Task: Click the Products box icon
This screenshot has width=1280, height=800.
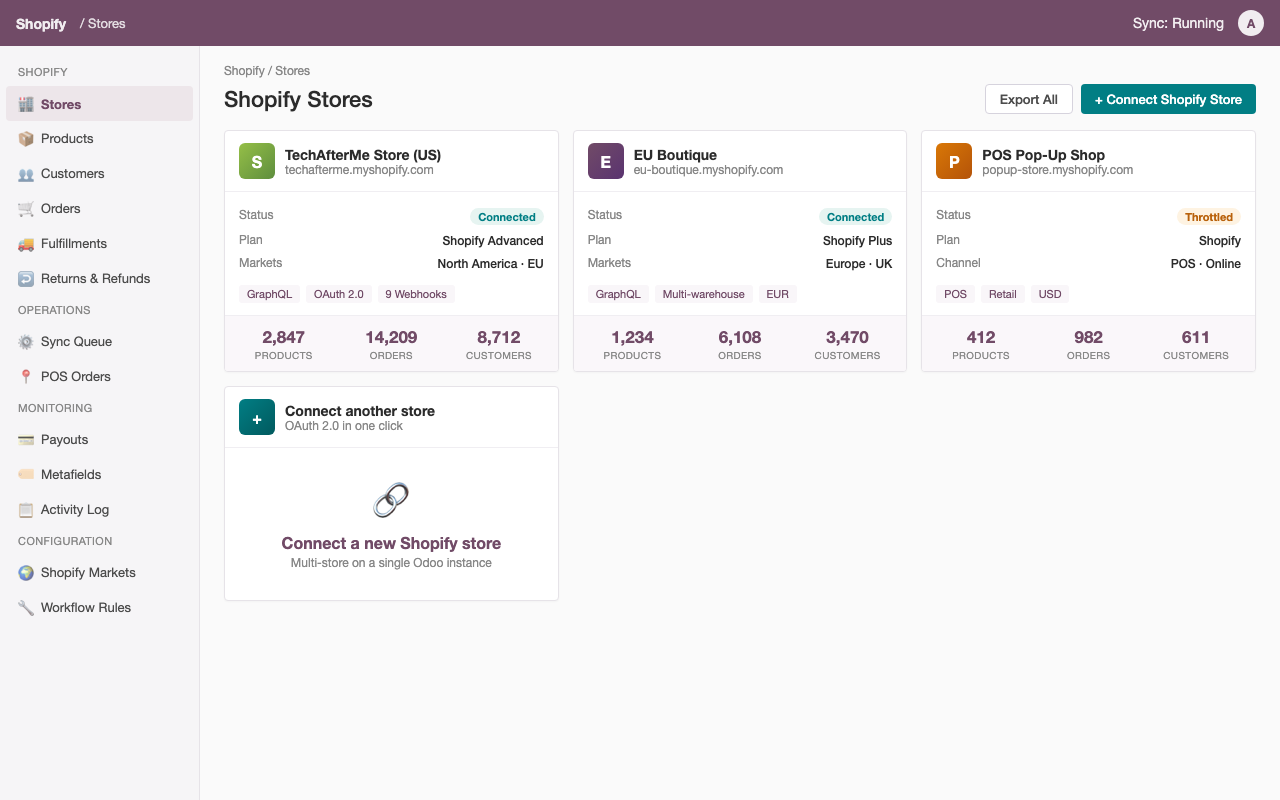Action: coord(26,139)
